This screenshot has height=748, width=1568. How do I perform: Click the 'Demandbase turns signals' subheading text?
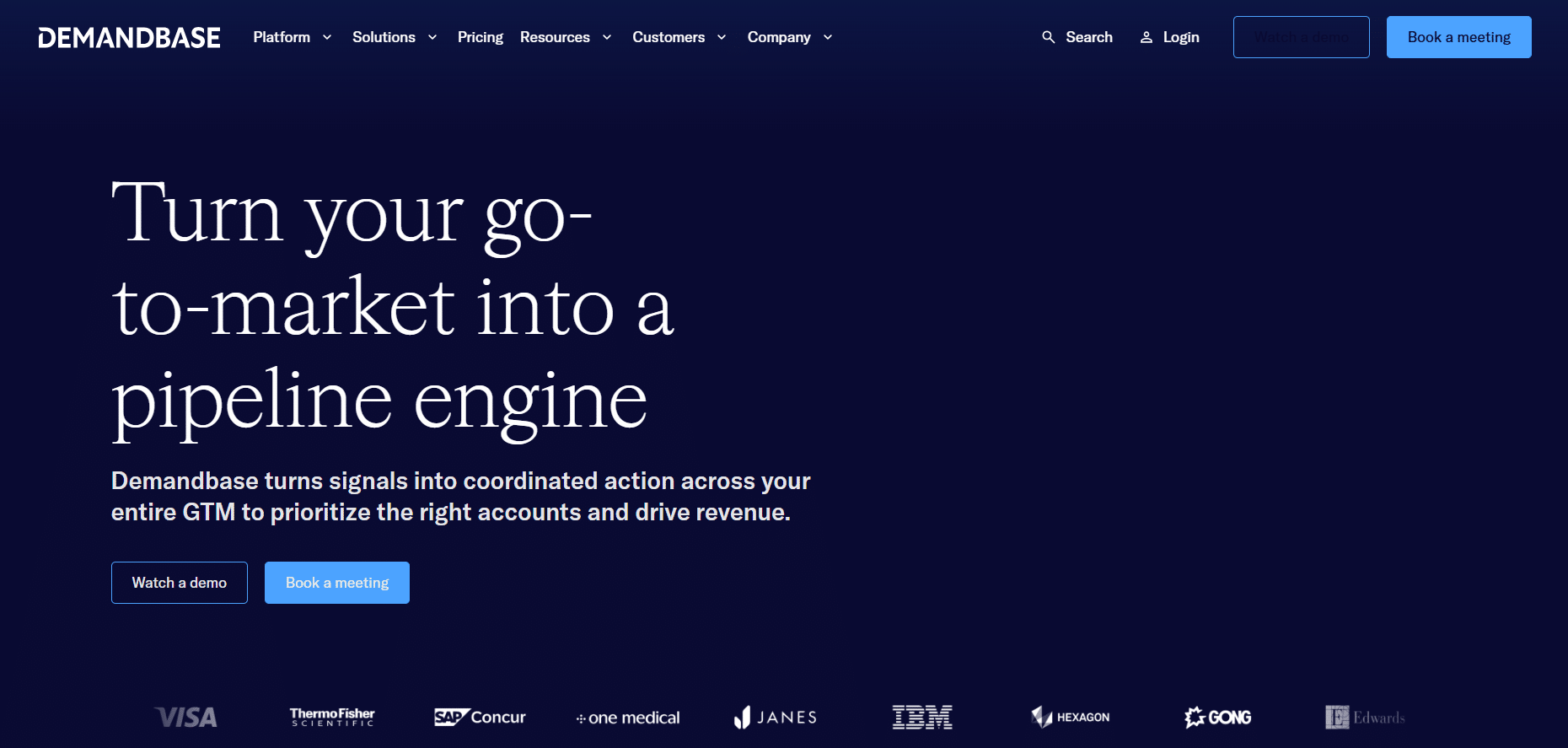click(x=461, y=497)
